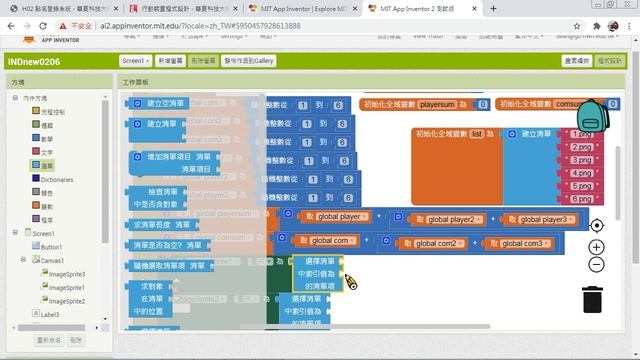The image size is (640, 360).
Task: Open the Chrome three-dot menu
Action: 629,26
